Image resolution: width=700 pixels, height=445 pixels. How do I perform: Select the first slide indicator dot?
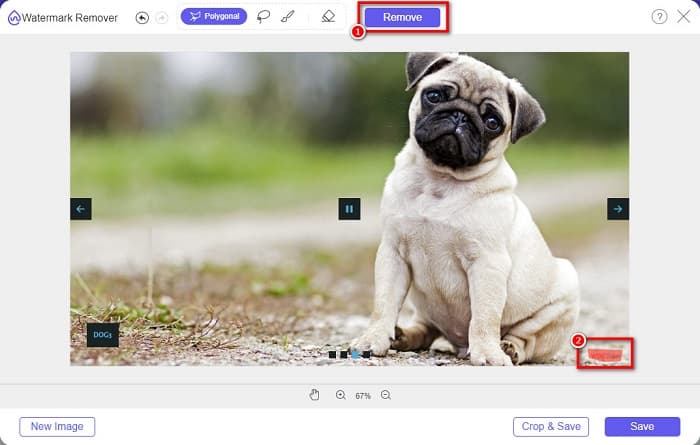tap(332, 354)
